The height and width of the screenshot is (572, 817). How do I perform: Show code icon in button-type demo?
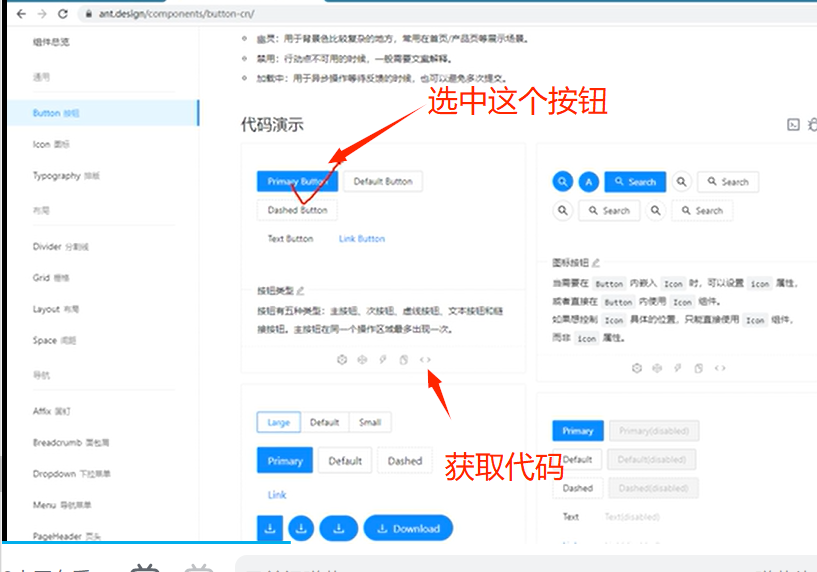[425, 359]
